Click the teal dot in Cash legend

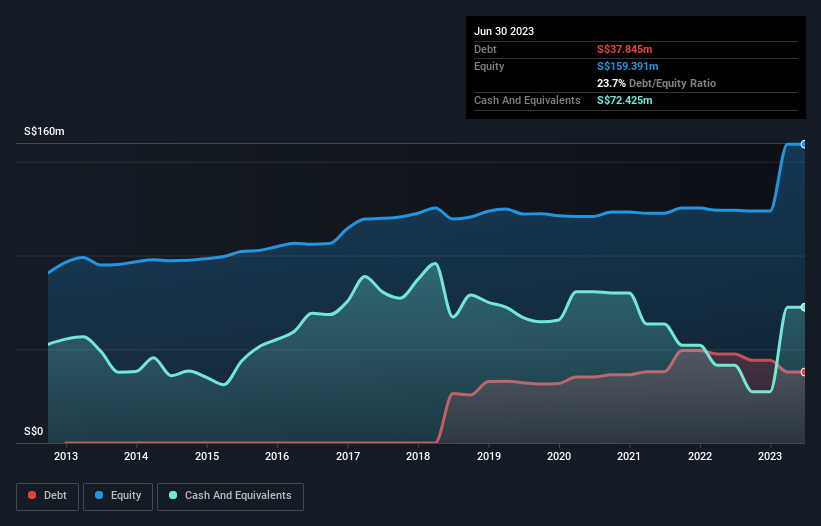(173, 495)
